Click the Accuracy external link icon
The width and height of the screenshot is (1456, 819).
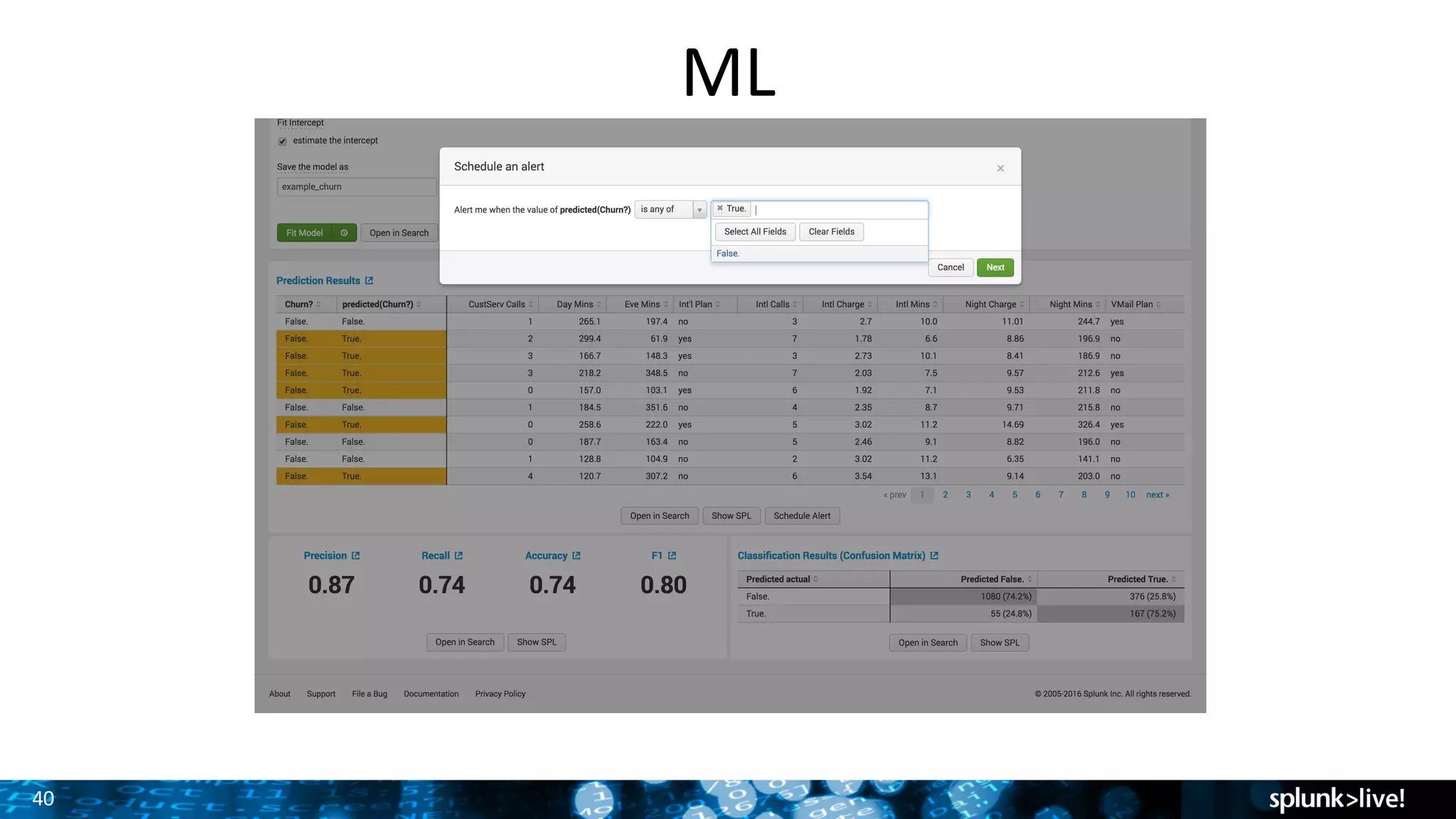[577, 556]
